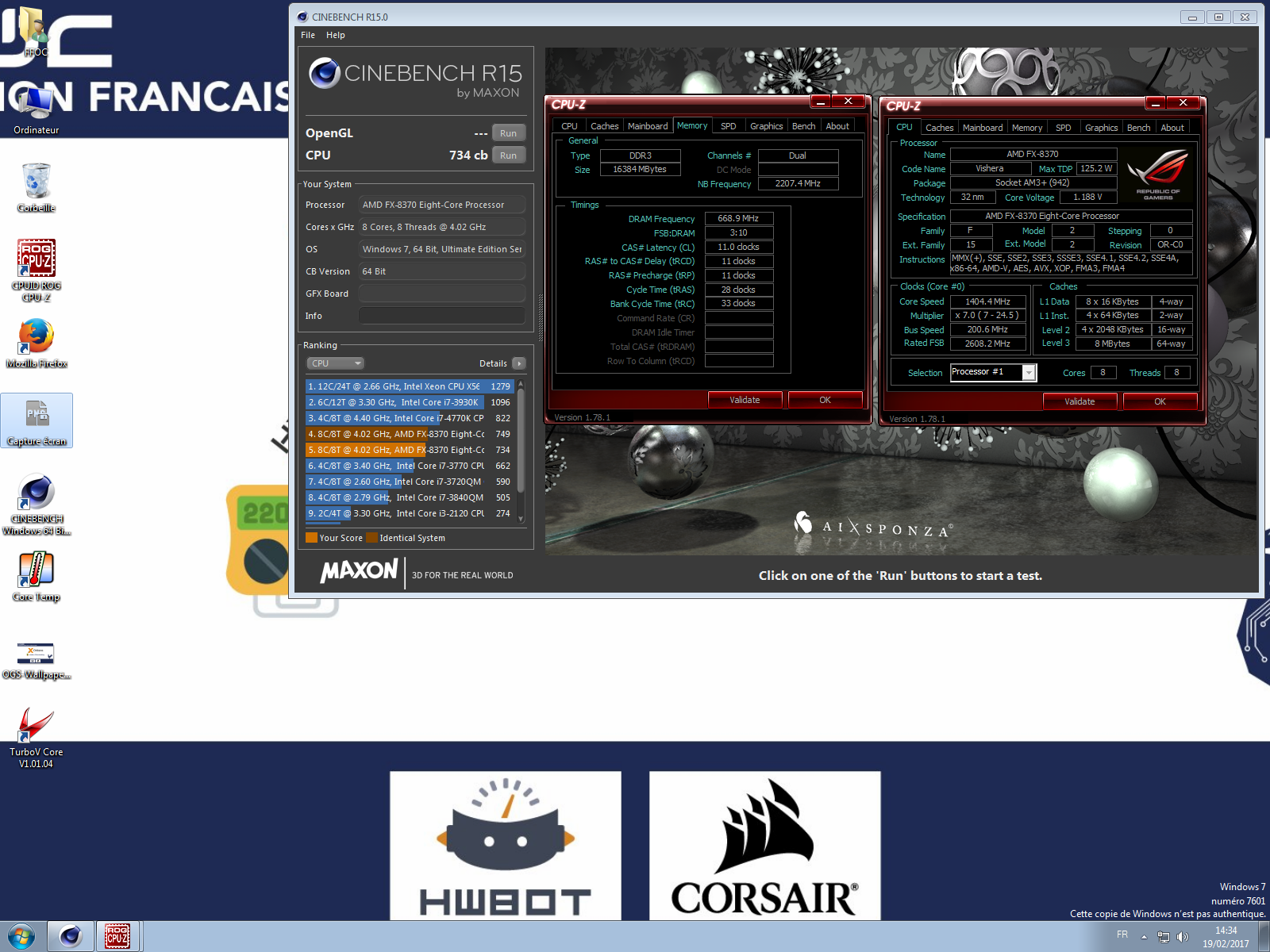Select ranking row Intel Core i7-4770K
1270x952 pixels.
pos(410,418)
